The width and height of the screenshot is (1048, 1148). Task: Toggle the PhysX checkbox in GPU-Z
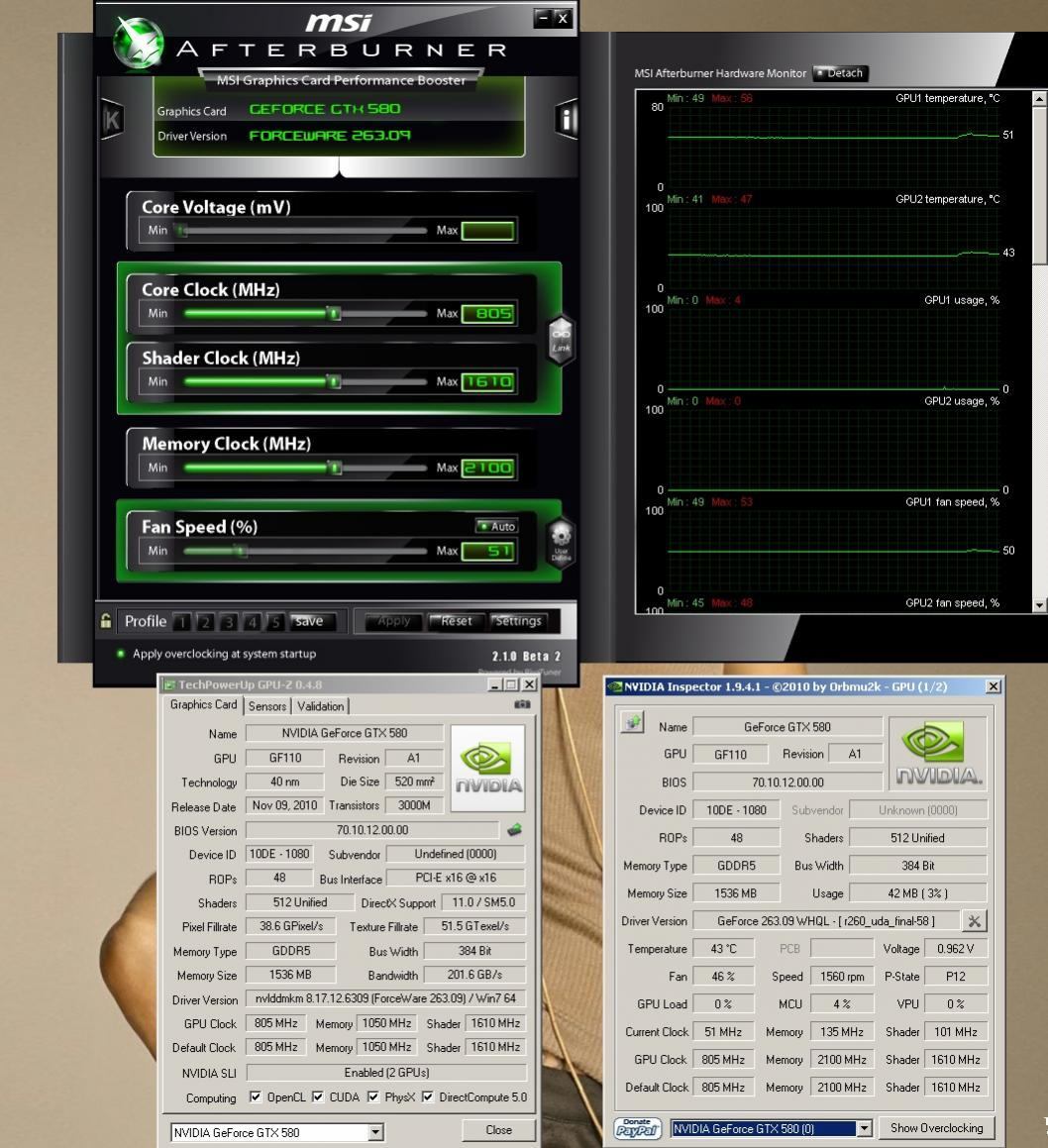(x=372, y=1096)
